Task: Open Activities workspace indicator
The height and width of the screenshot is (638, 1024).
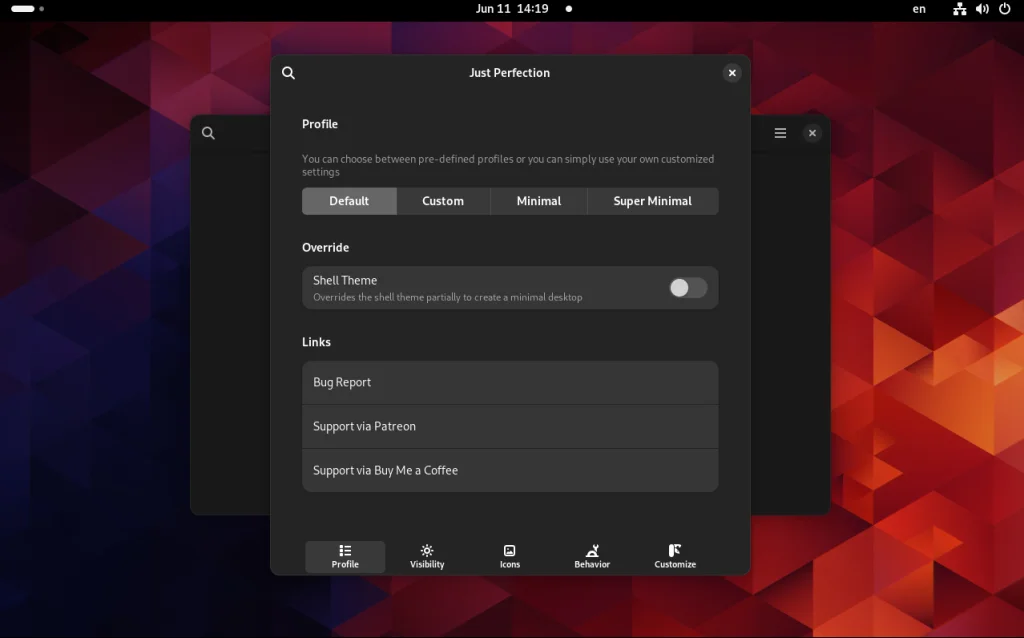Action: (27, 9)
